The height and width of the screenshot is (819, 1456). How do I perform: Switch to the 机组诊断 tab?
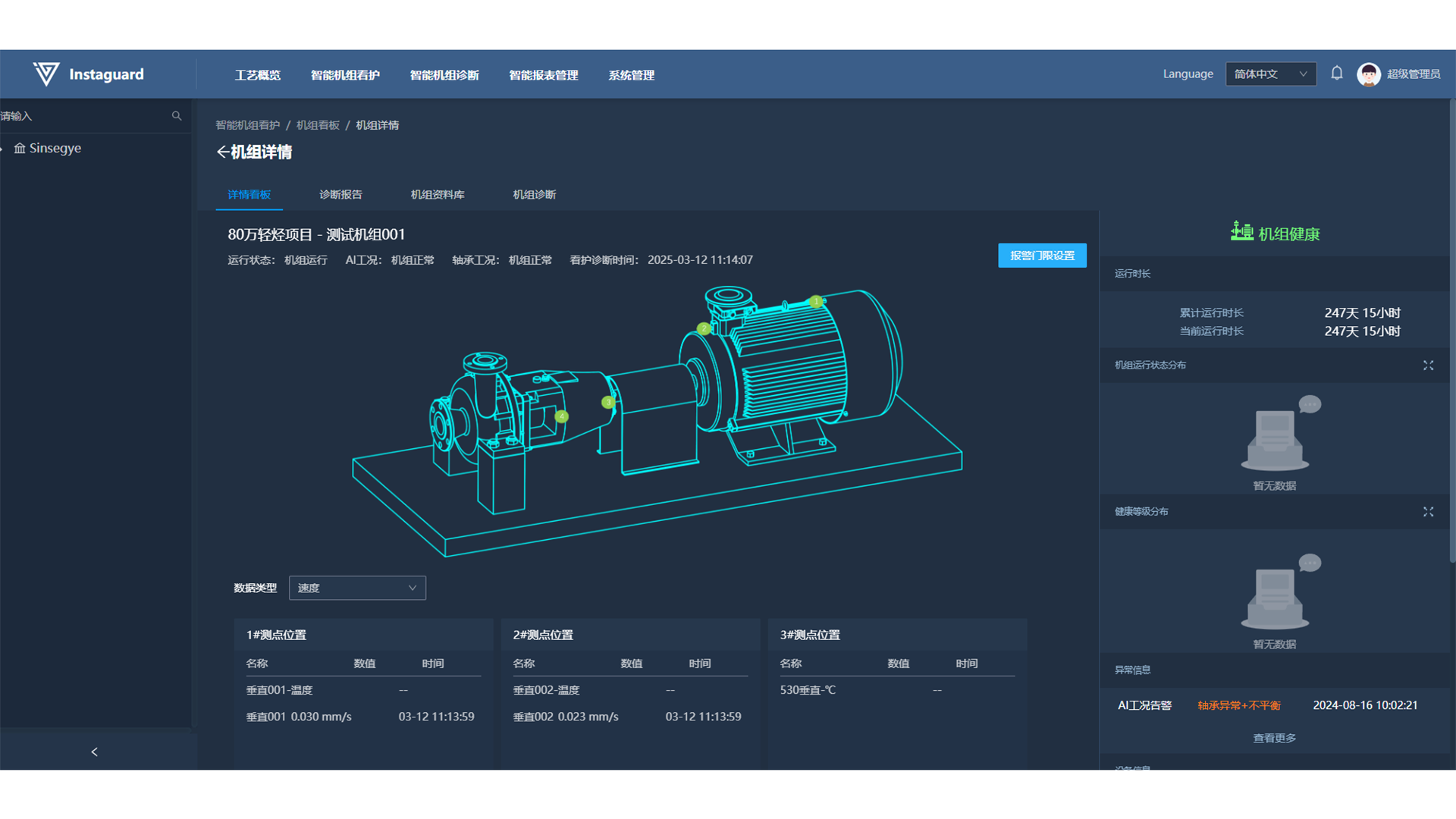point(535,195)
